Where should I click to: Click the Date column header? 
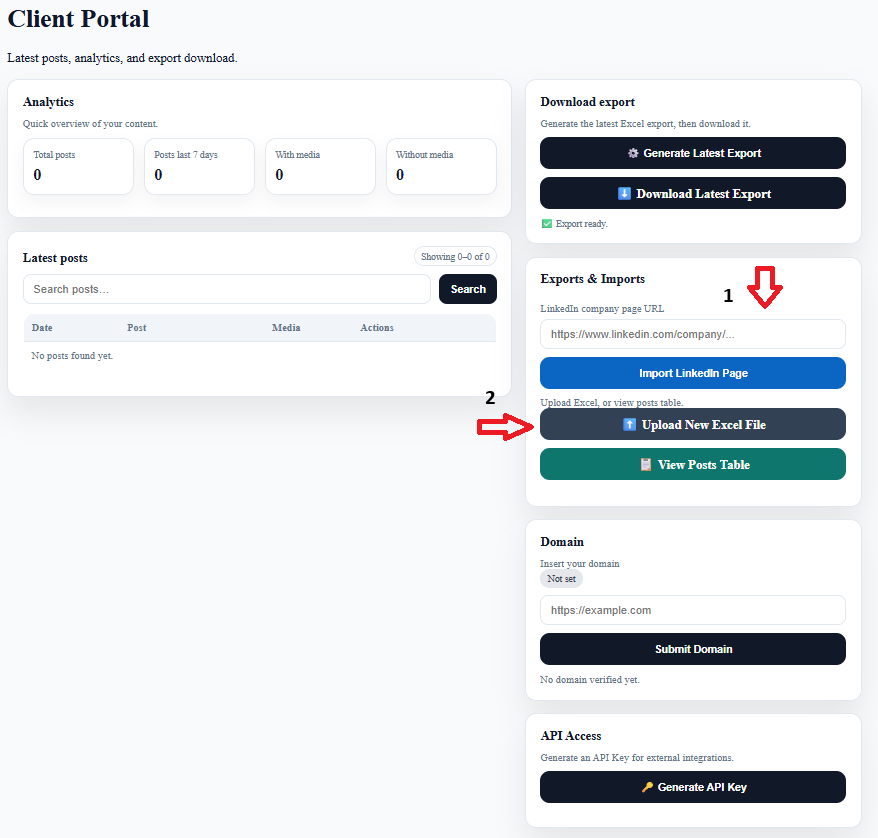42,327
